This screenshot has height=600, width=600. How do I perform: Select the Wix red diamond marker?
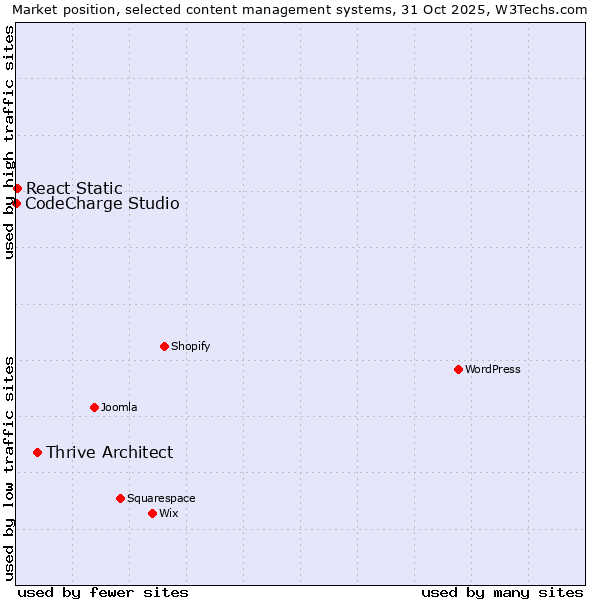pos(152,513)
